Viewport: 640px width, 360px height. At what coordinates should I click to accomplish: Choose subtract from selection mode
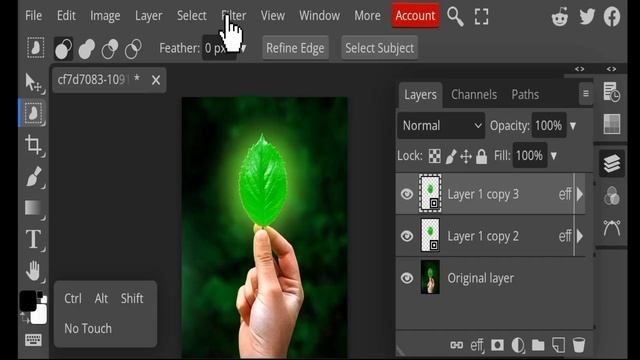click(x=110, y=49)
